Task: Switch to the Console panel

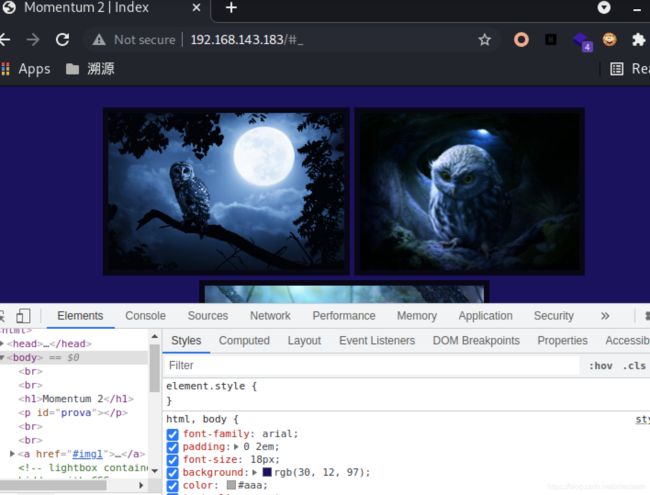Action: (x=145, y=316)
